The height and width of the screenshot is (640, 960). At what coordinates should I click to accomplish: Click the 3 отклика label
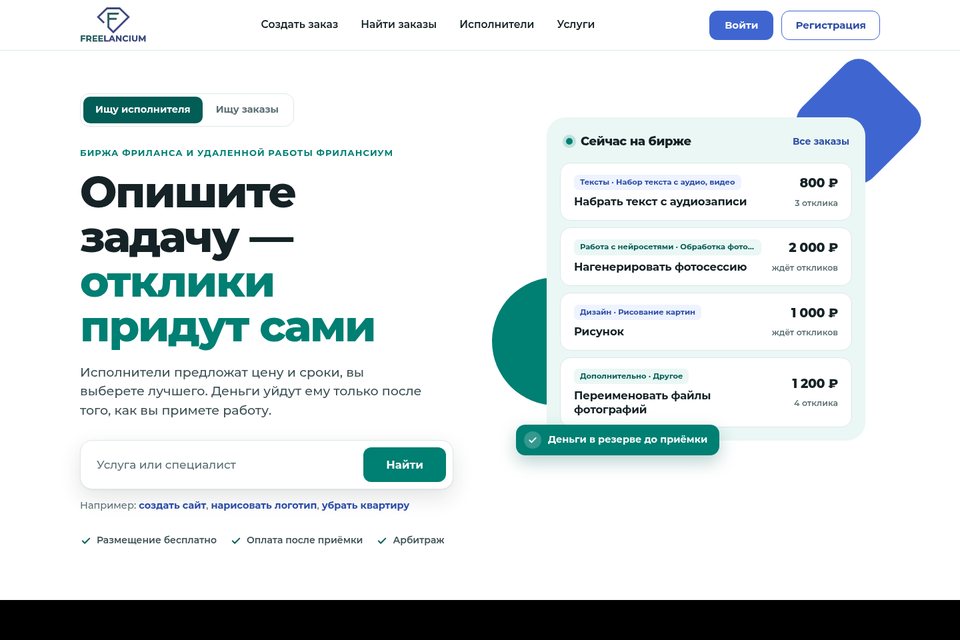point(816,203)
